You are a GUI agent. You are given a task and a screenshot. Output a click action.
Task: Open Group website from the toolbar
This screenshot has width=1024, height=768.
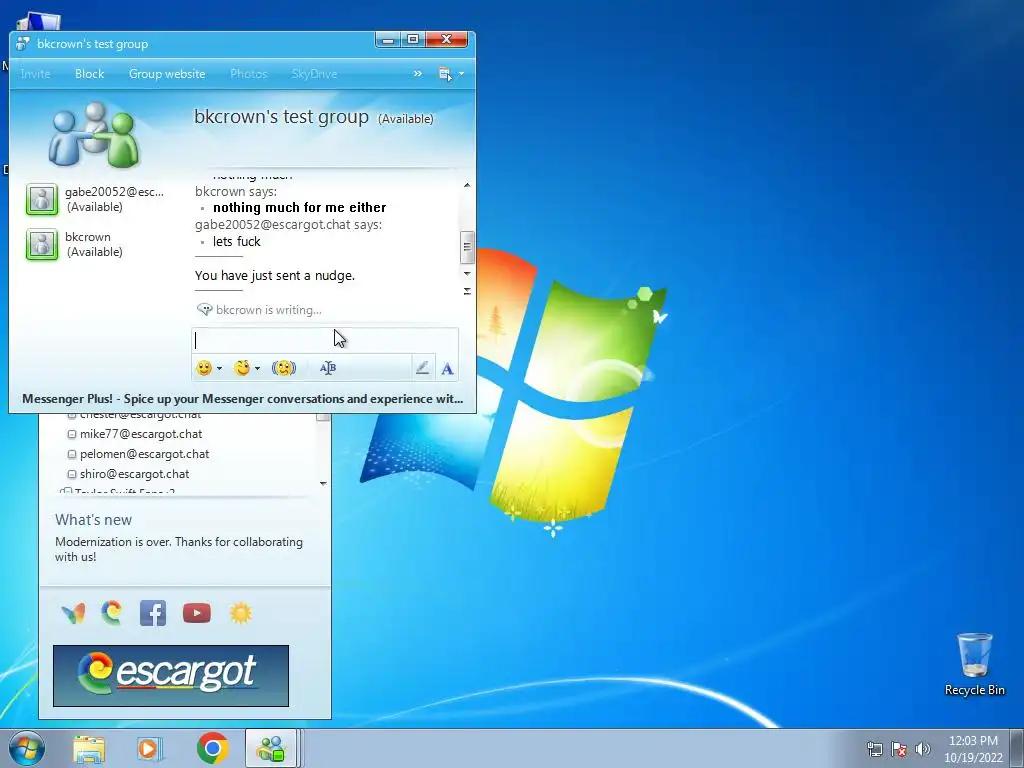167,74
